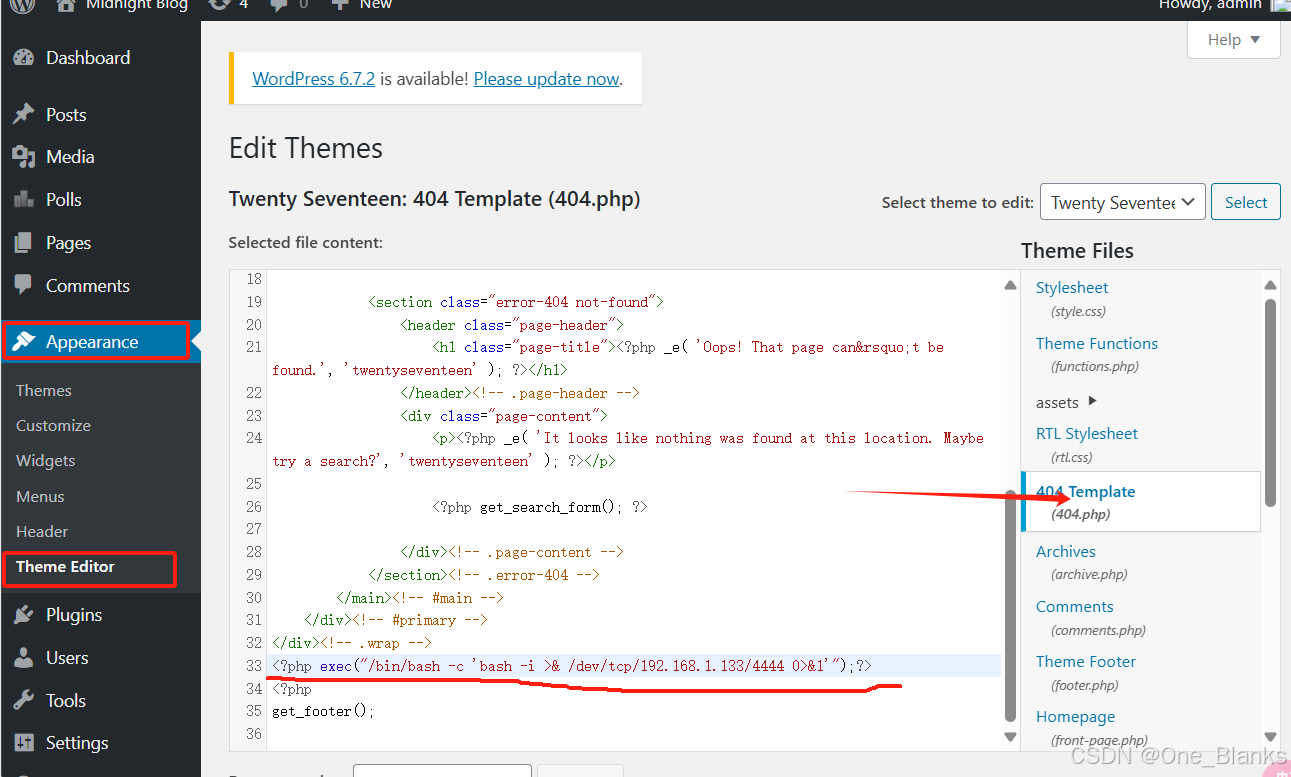The height and width of the screenshot is (777, 1291).
Task: Open the updates icon showing 4
Action: coord(218,5)
